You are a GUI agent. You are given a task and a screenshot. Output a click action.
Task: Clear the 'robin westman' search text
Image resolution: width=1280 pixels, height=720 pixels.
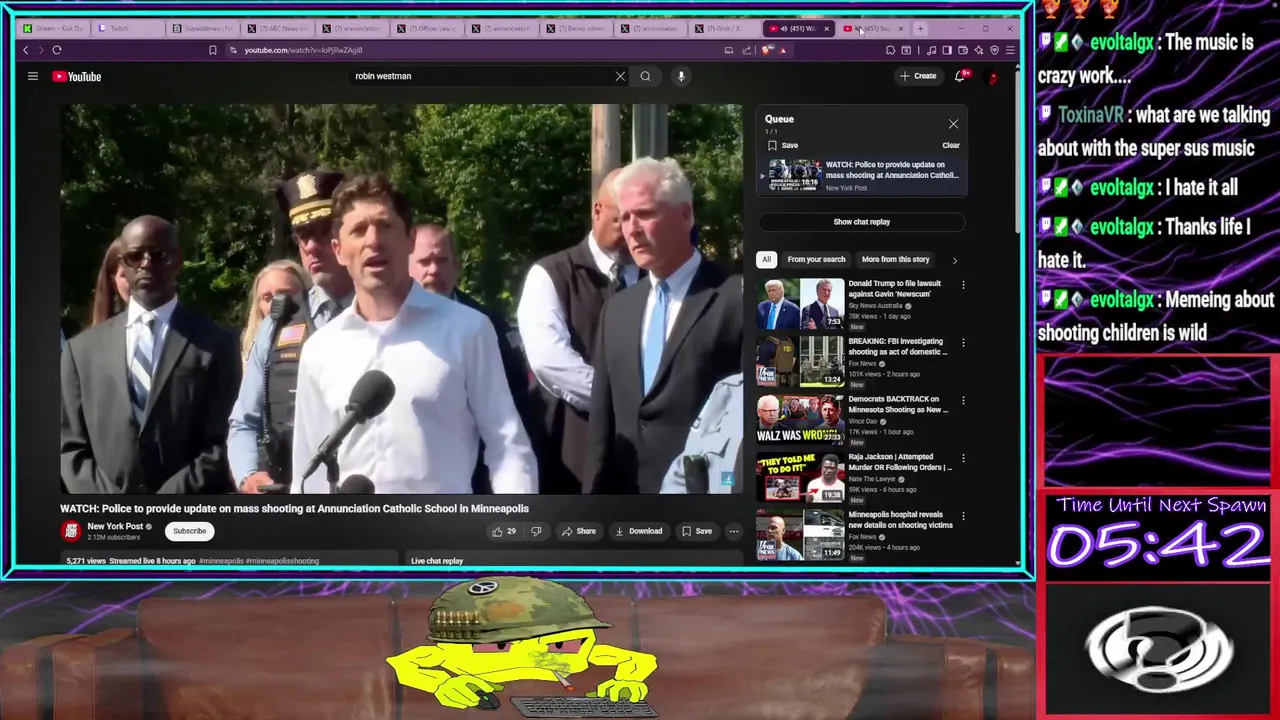[x=620, y=76]
